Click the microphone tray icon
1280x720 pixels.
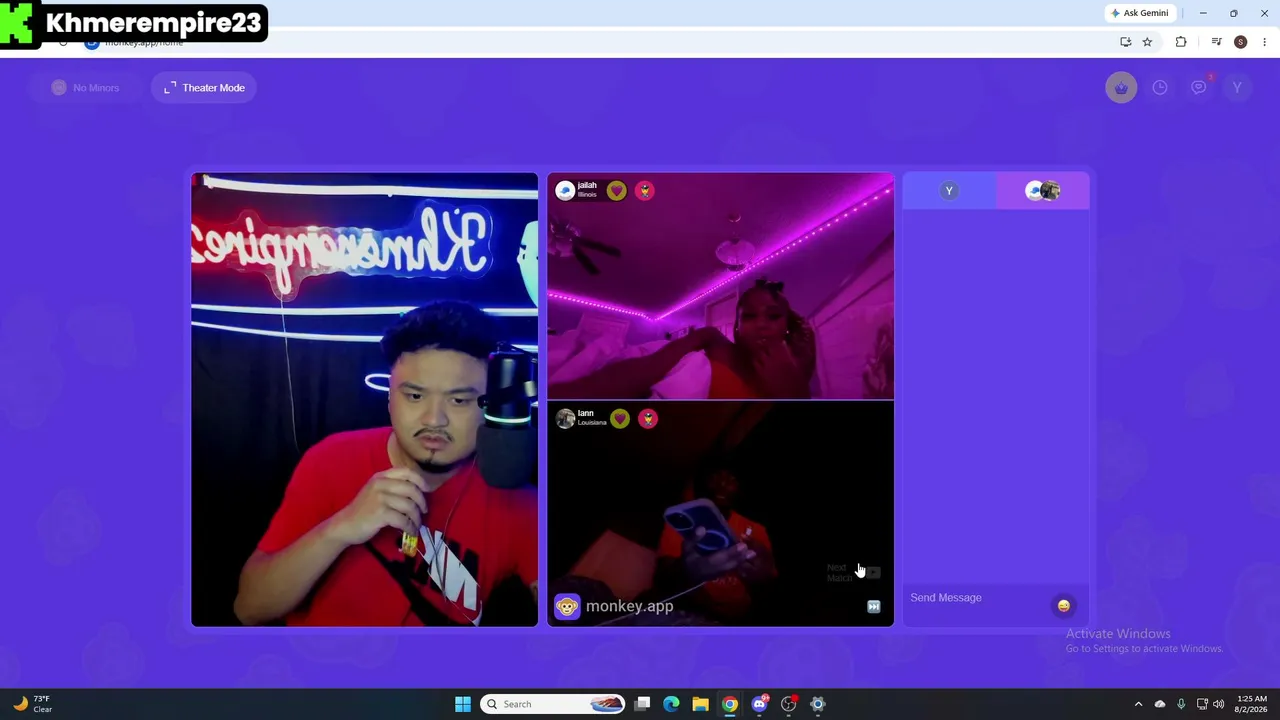tap(1181, 704)
